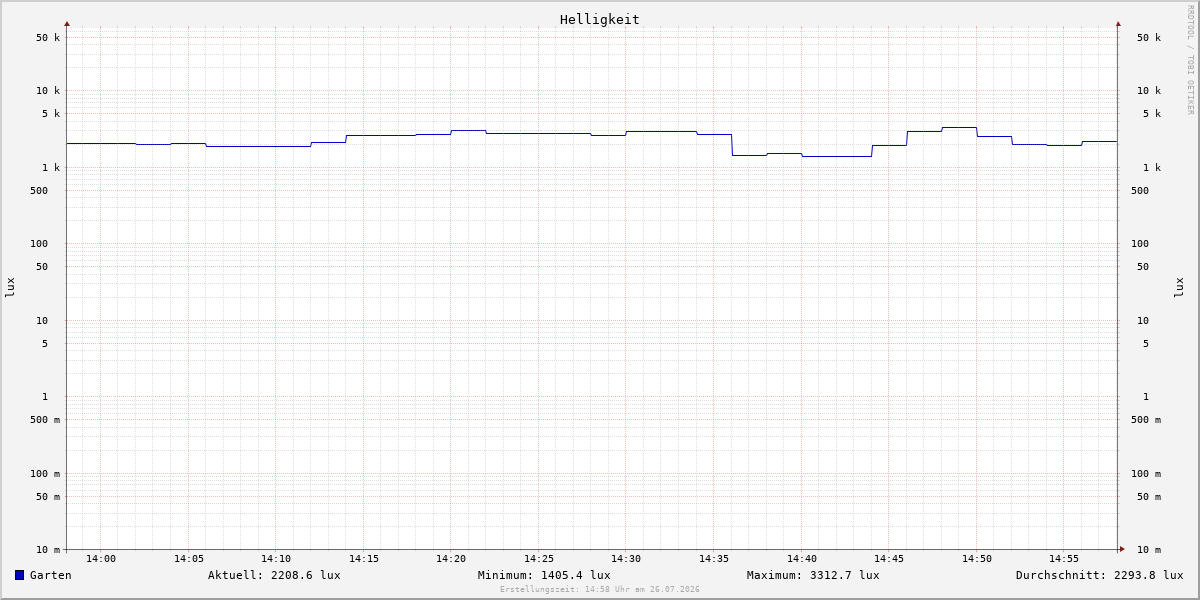Click the 10 m label on right axis
Screen dimensions: 1200x600
(1149, 550)
